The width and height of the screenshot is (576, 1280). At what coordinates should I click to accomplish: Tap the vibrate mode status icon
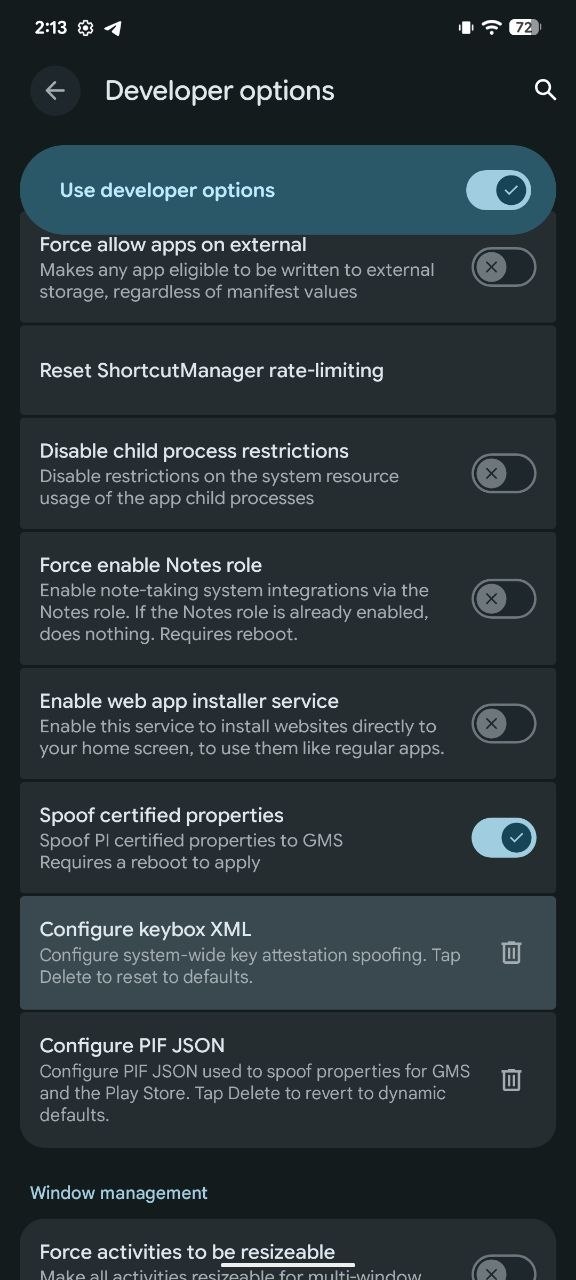pyautogui.click(x=465, y=28)
